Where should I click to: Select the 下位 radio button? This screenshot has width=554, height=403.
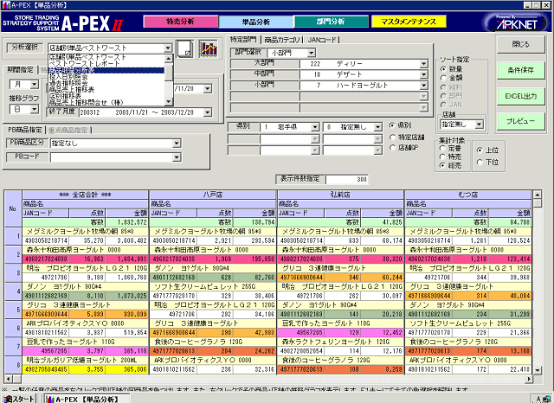479,162
